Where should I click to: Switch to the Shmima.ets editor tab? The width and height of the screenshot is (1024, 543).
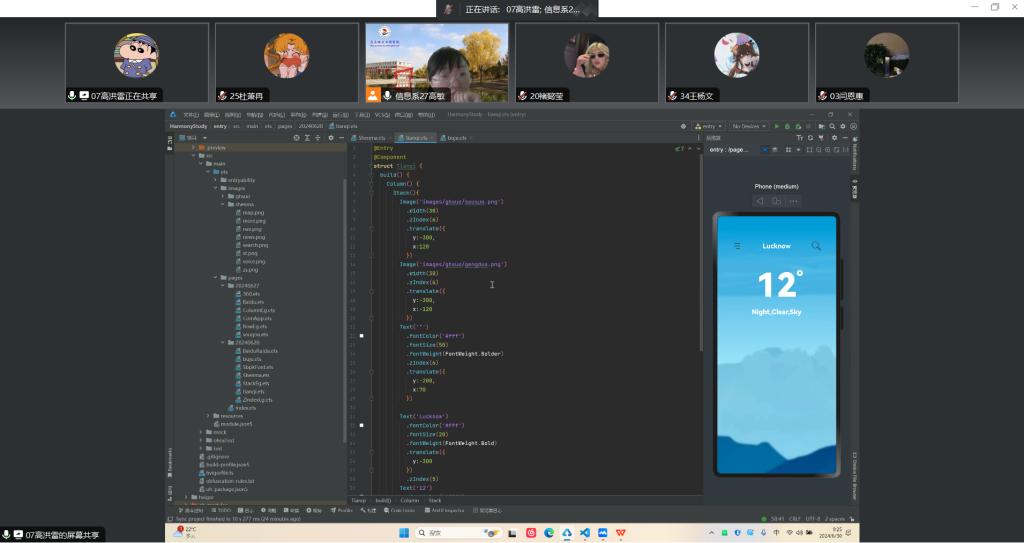pos(370,138)
